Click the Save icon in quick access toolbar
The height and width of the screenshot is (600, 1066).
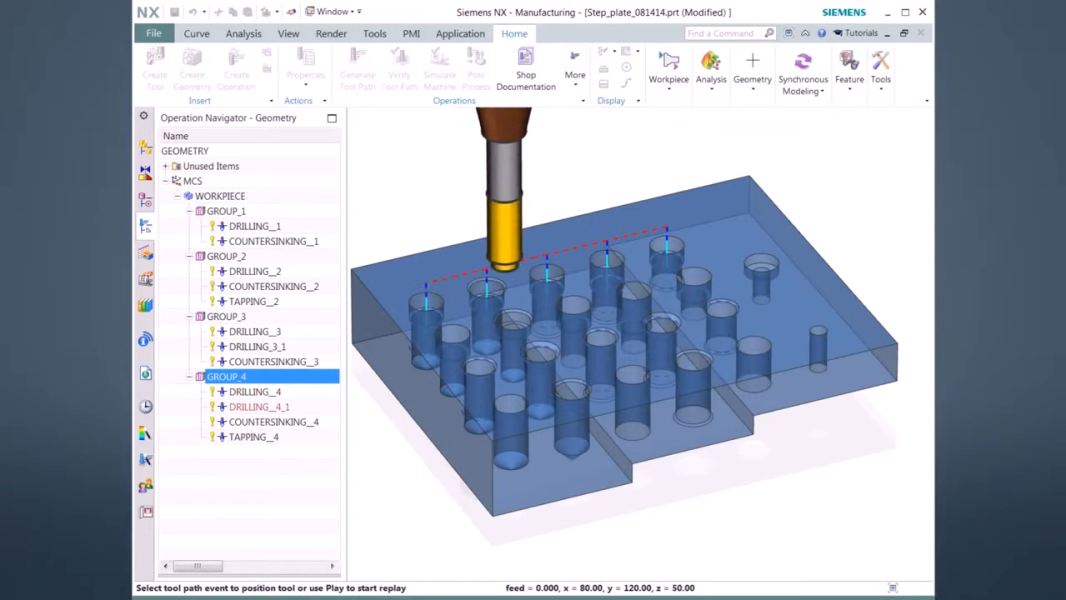click(175, 12)
